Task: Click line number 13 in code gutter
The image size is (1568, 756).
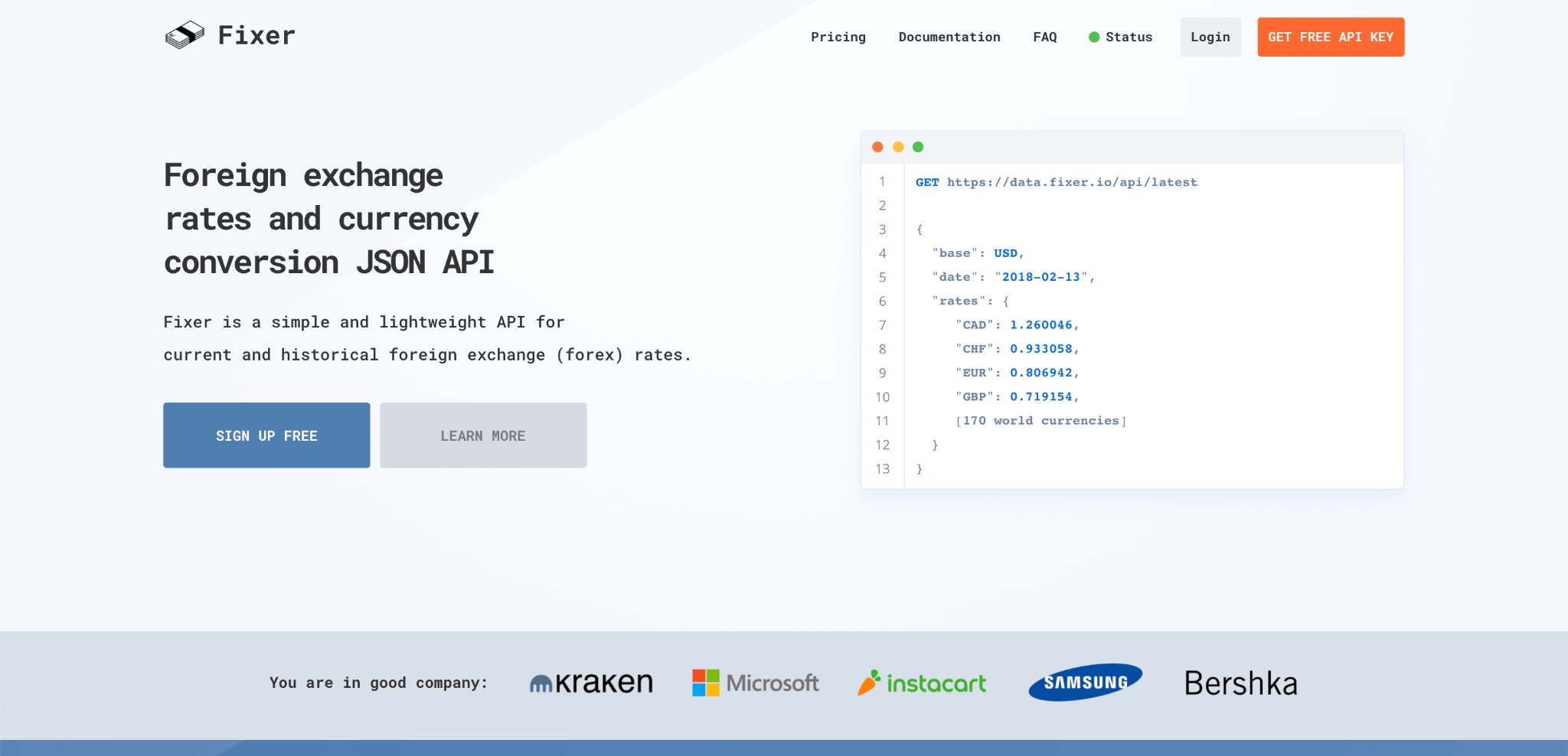Action: (x=882, y=468)
